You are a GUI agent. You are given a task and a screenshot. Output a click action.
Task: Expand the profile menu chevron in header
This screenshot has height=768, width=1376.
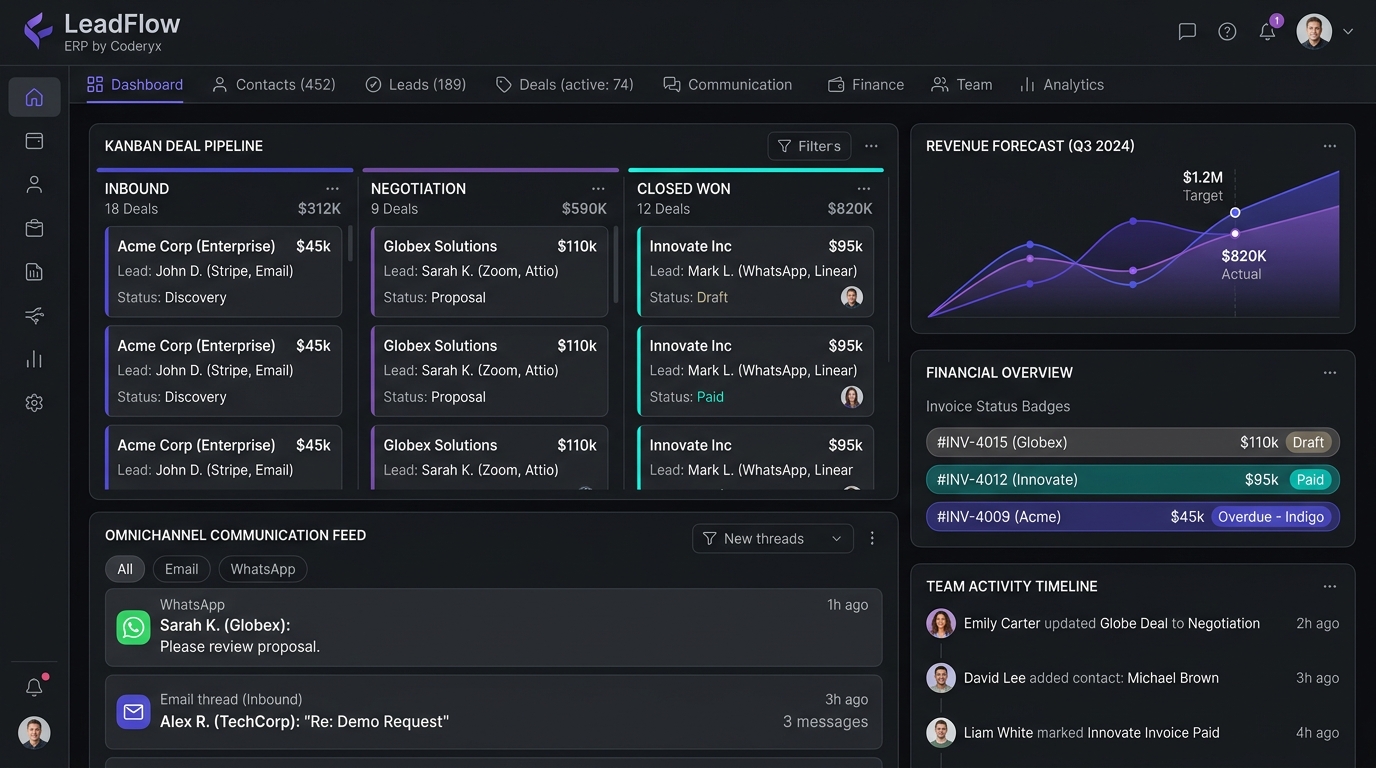[x=1348, y=31]
